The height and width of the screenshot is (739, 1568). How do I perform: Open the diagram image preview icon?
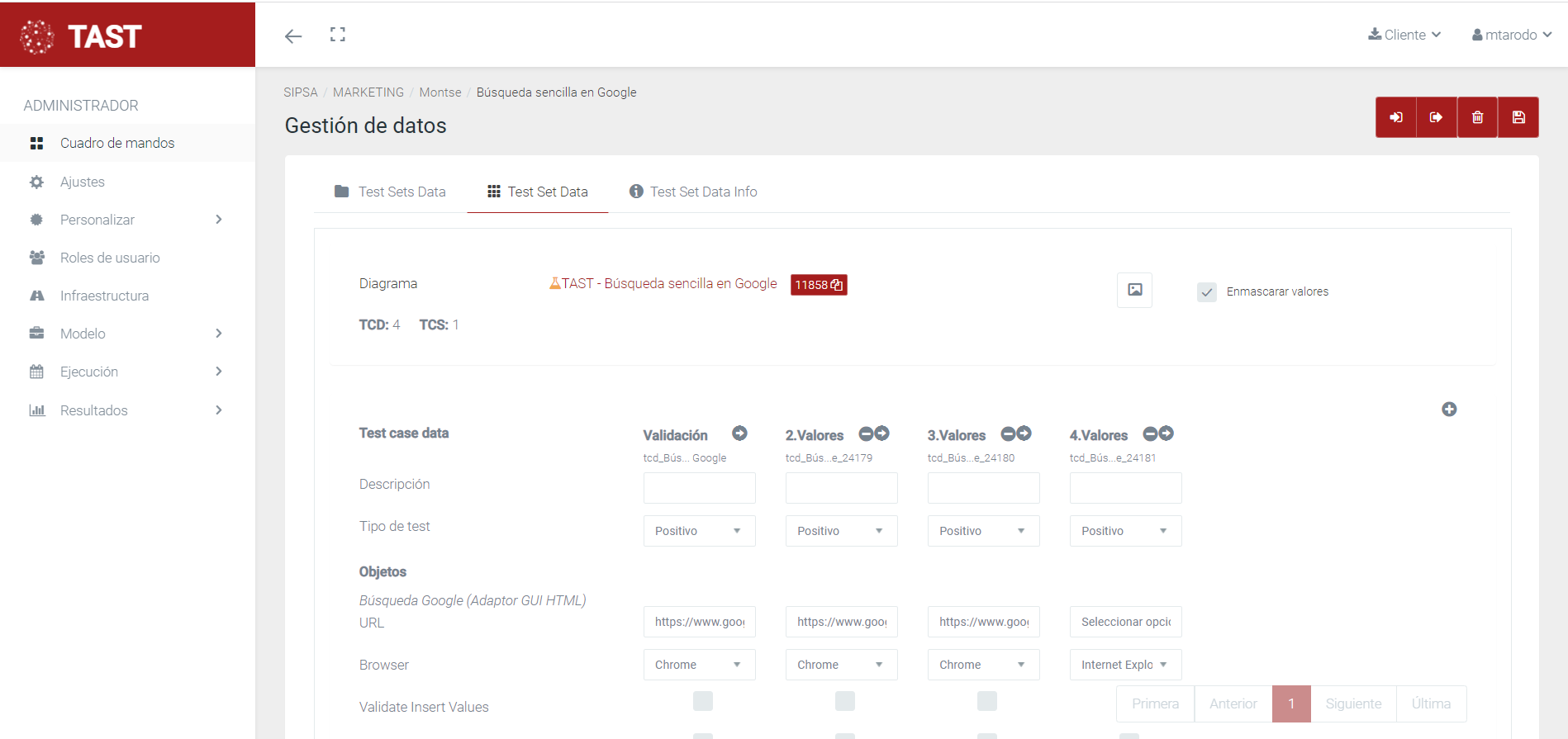tap(1134, 290)
